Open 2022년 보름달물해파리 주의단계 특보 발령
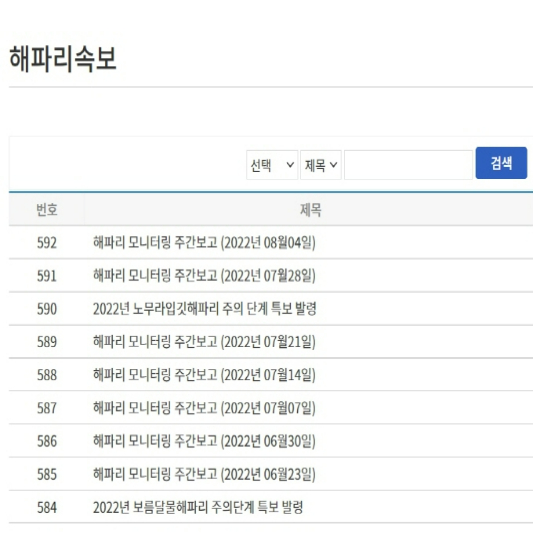Screen dimensions: 533x533 (198, 508)
